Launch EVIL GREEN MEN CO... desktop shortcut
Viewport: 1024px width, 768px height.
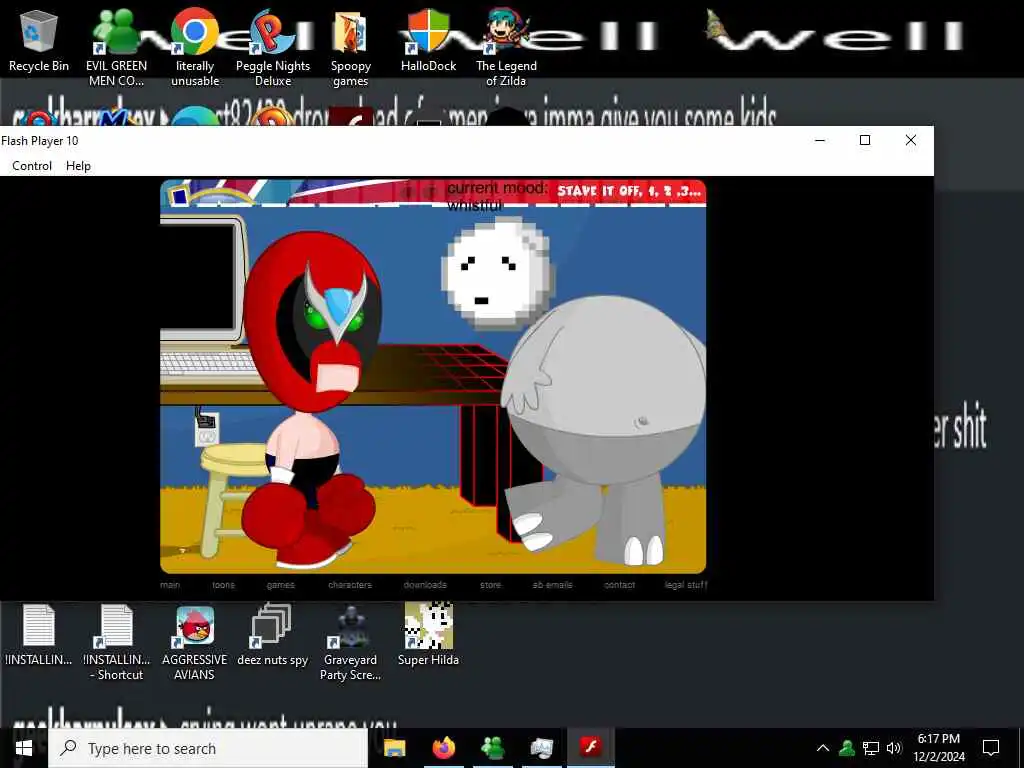pyautogui.click(x=116, y=47)
